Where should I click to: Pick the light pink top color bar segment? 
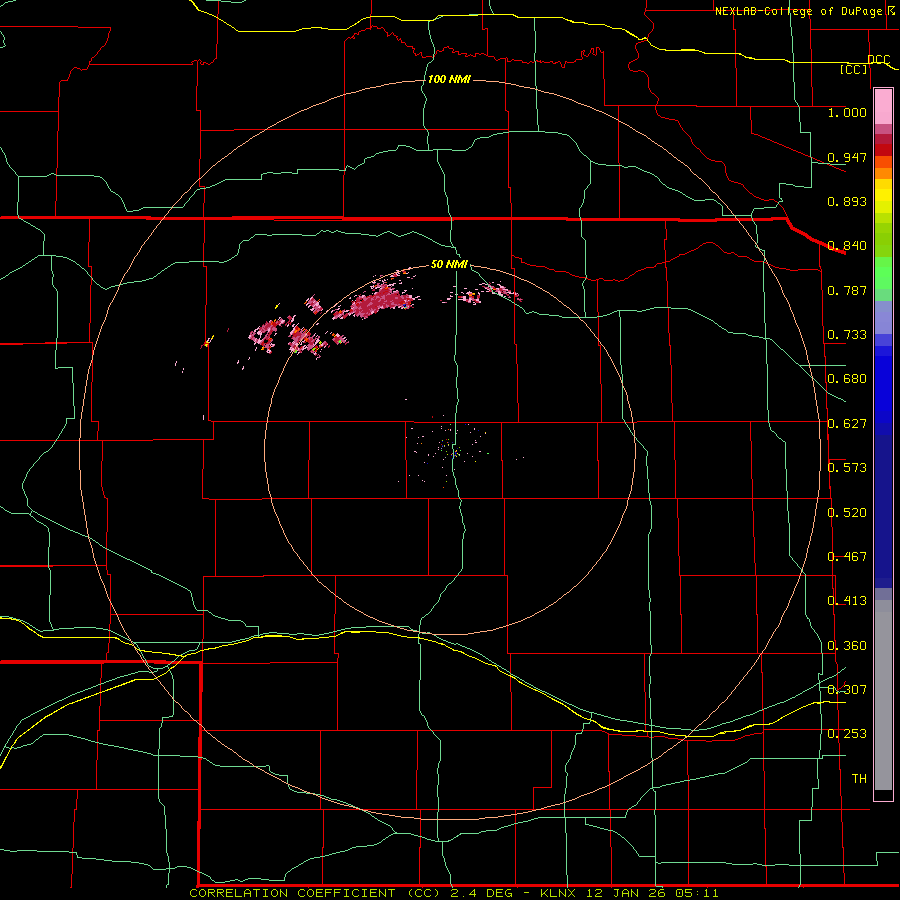pyautogui.click(x=883, y=107)
